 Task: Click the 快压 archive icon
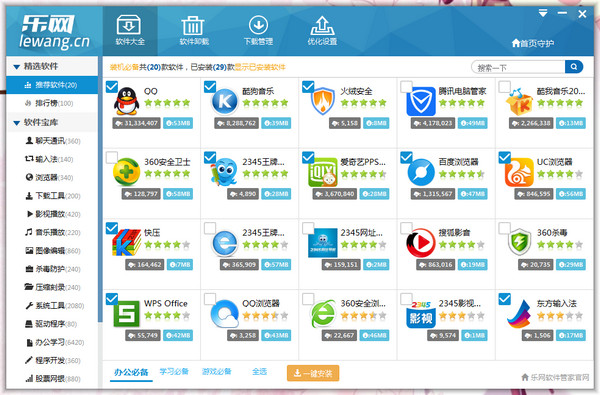[127, 242]
